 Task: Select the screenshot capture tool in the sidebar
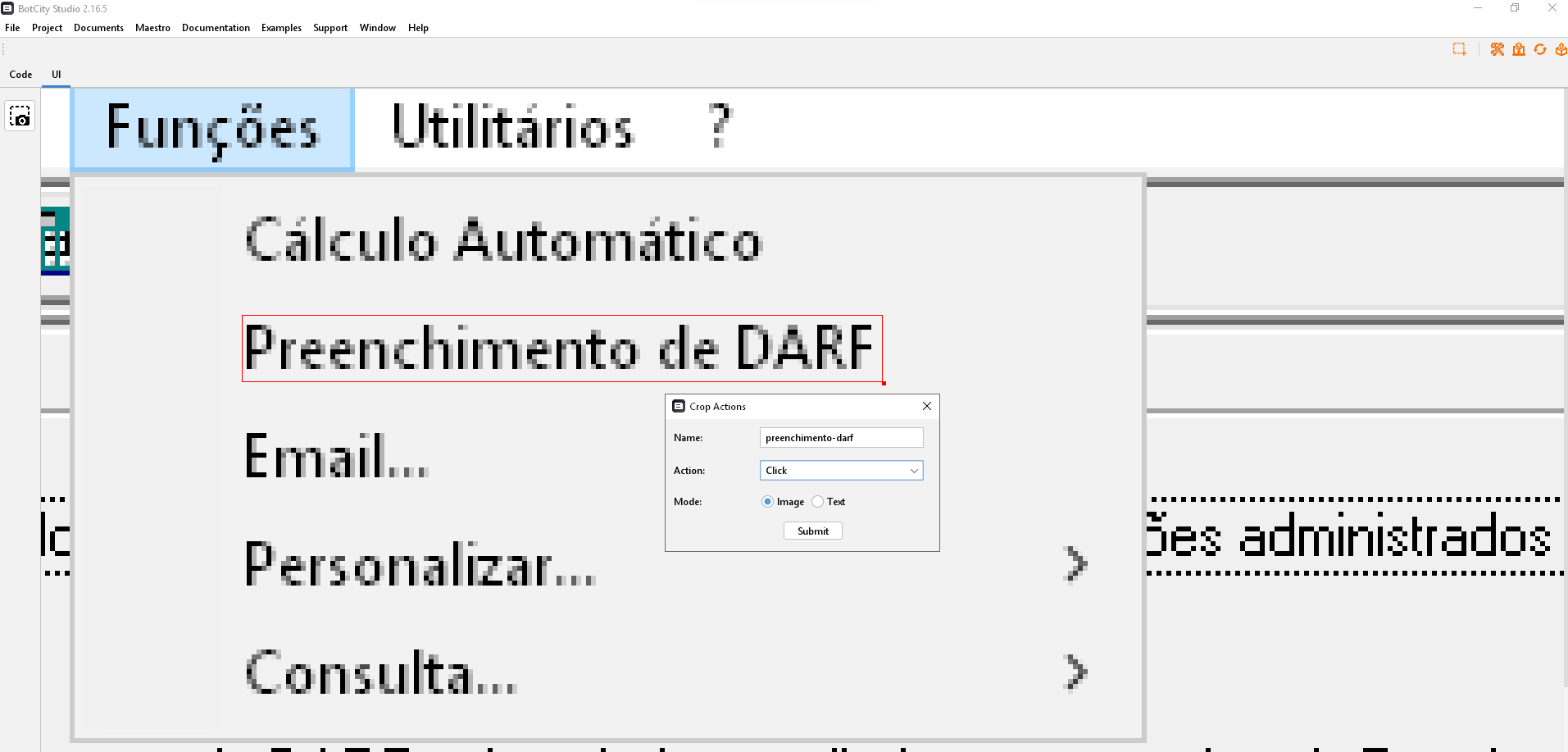point(20,116)
